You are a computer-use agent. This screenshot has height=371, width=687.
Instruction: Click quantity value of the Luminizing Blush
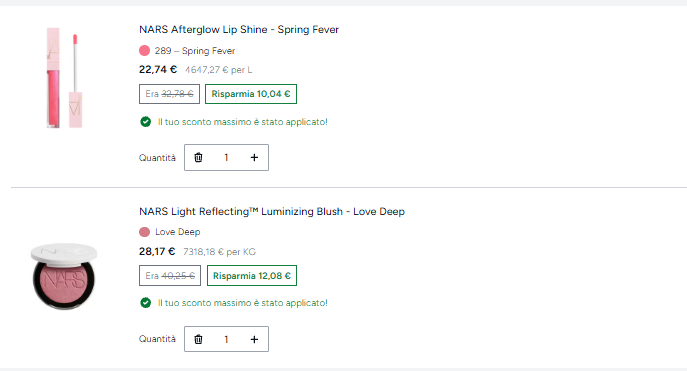226,339
